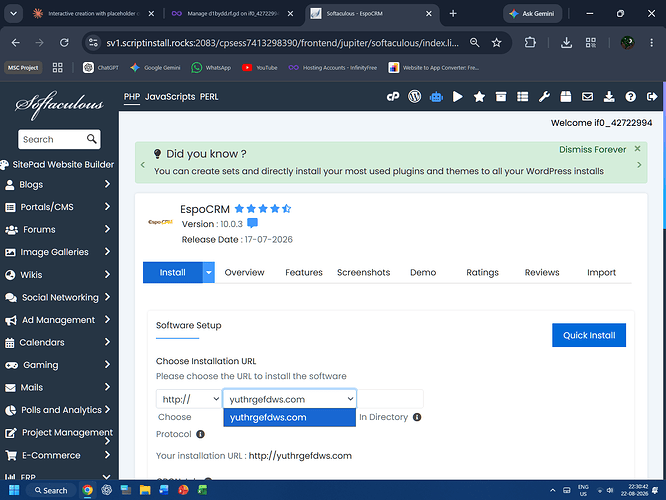Open the Ratings tab
This screenshot has height=500, width=666.
click(483, 272)
